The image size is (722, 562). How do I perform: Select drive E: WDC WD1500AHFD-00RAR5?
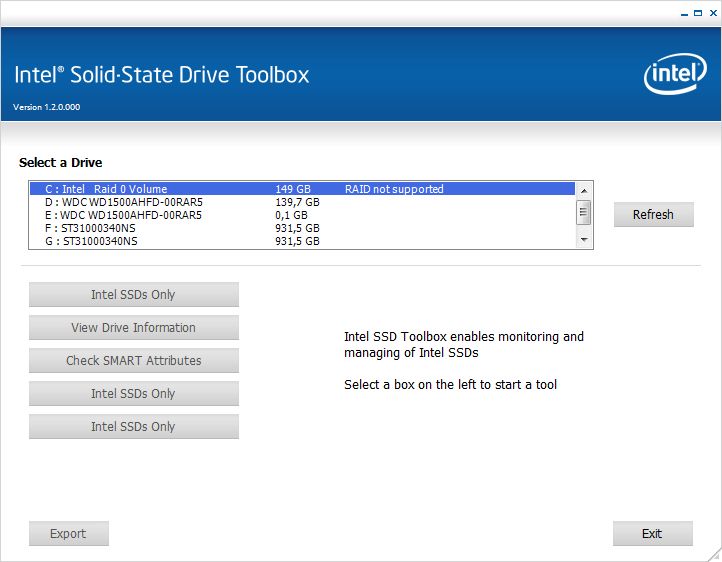tap(302, 215)
